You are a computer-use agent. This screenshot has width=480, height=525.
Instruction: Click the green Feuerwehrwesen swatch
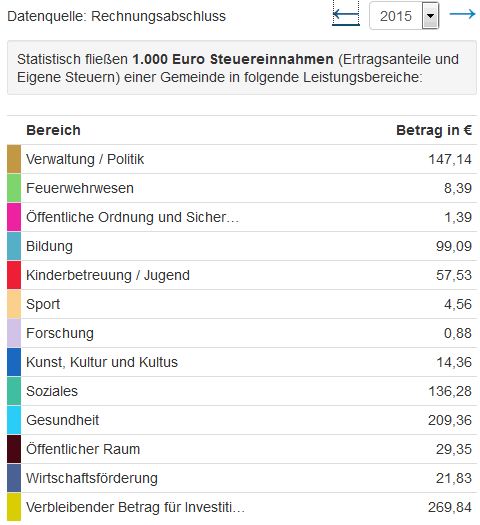coord(14,188)
